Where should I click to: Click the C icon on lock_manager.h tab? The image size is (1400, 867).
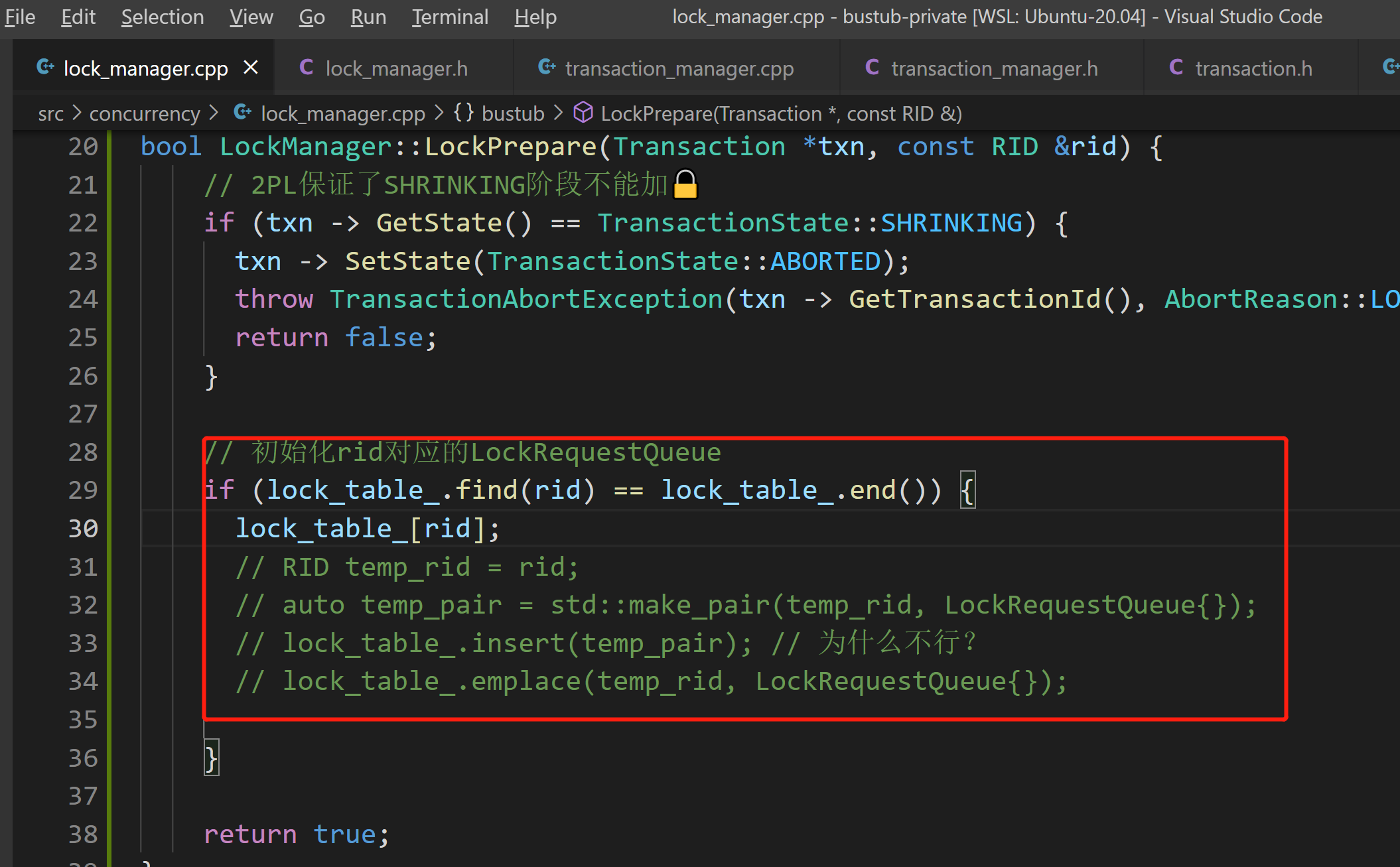point(307,68)
